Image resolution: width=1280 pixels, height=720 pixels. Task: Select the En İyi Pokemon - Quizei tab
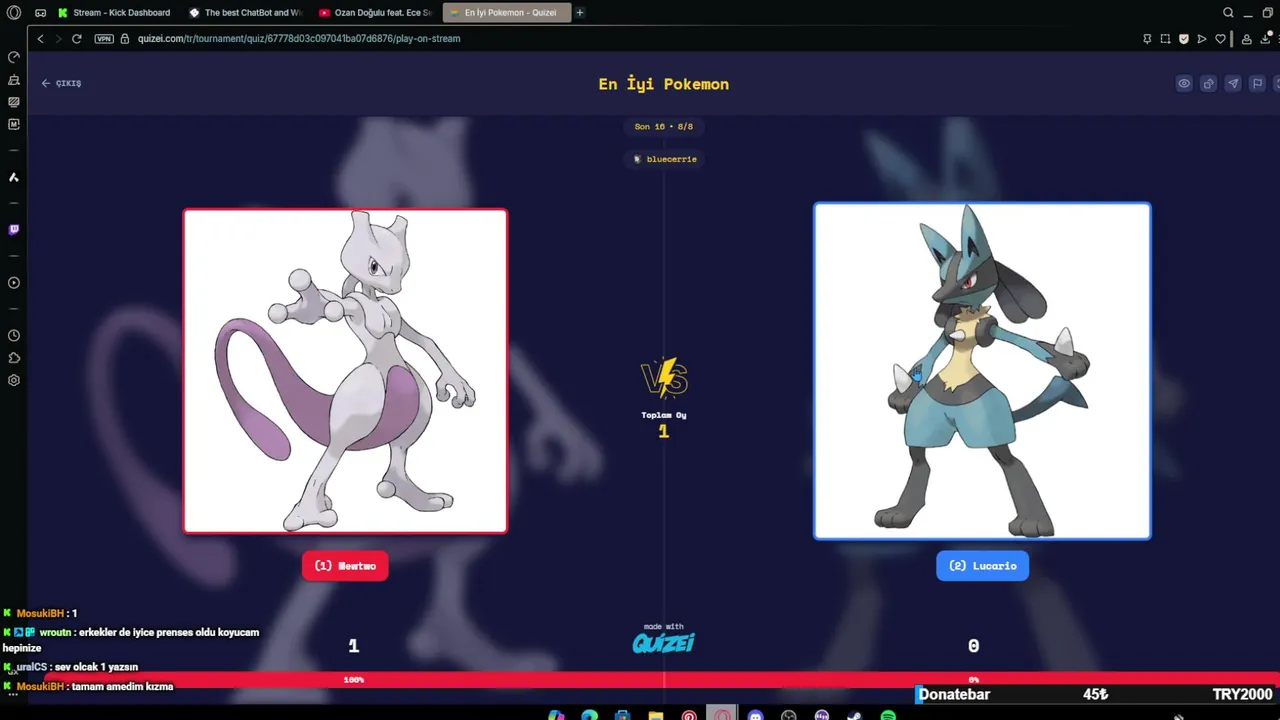pos(506,13)
